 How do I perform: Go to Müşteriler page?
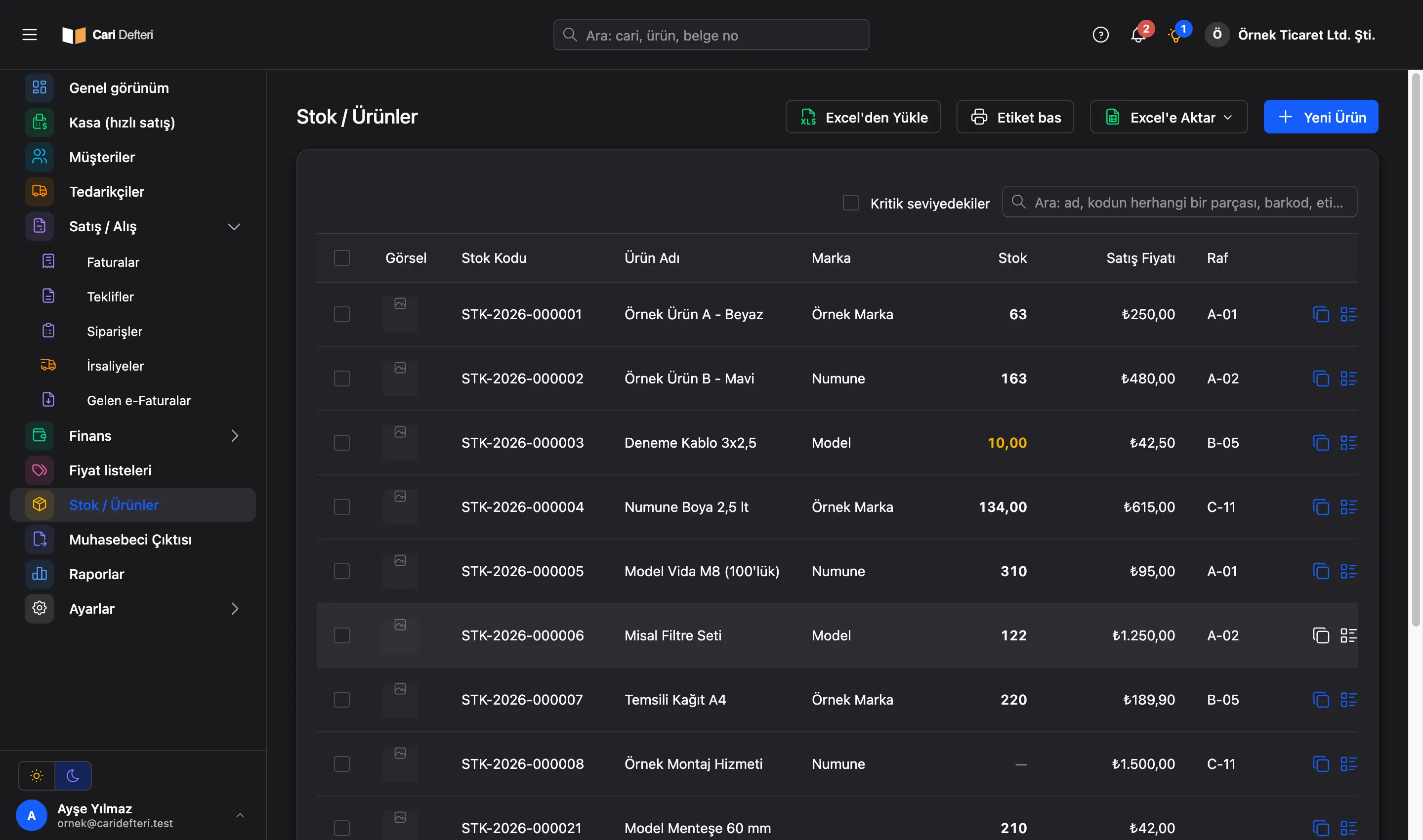(x=133, y=157)
